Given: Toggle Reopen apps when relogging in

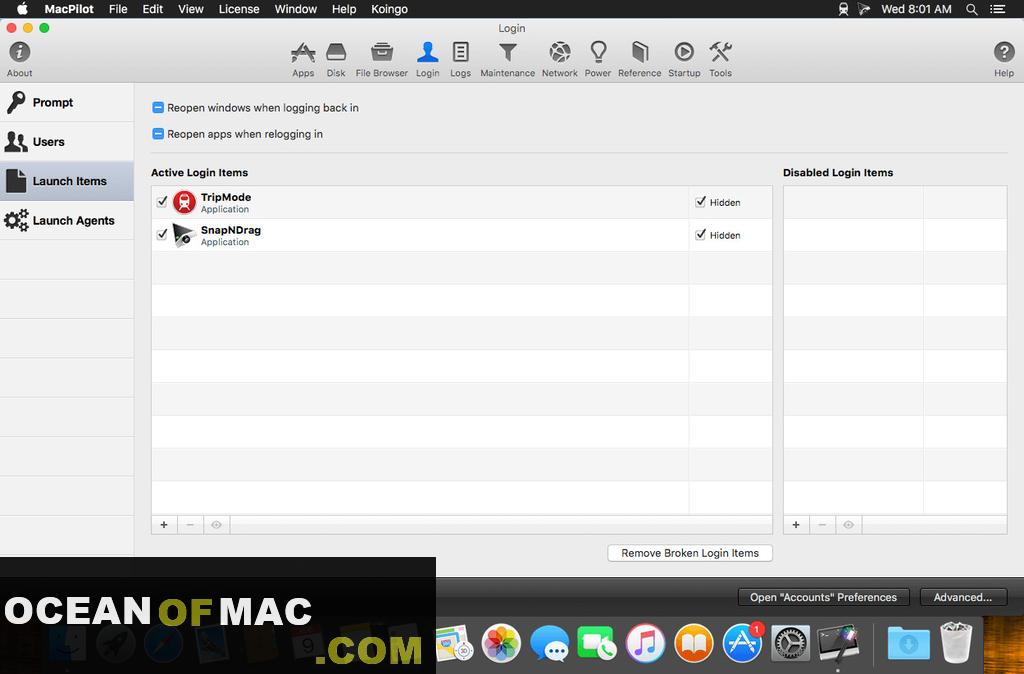Looking at the screenshot, I should [157, 134].
